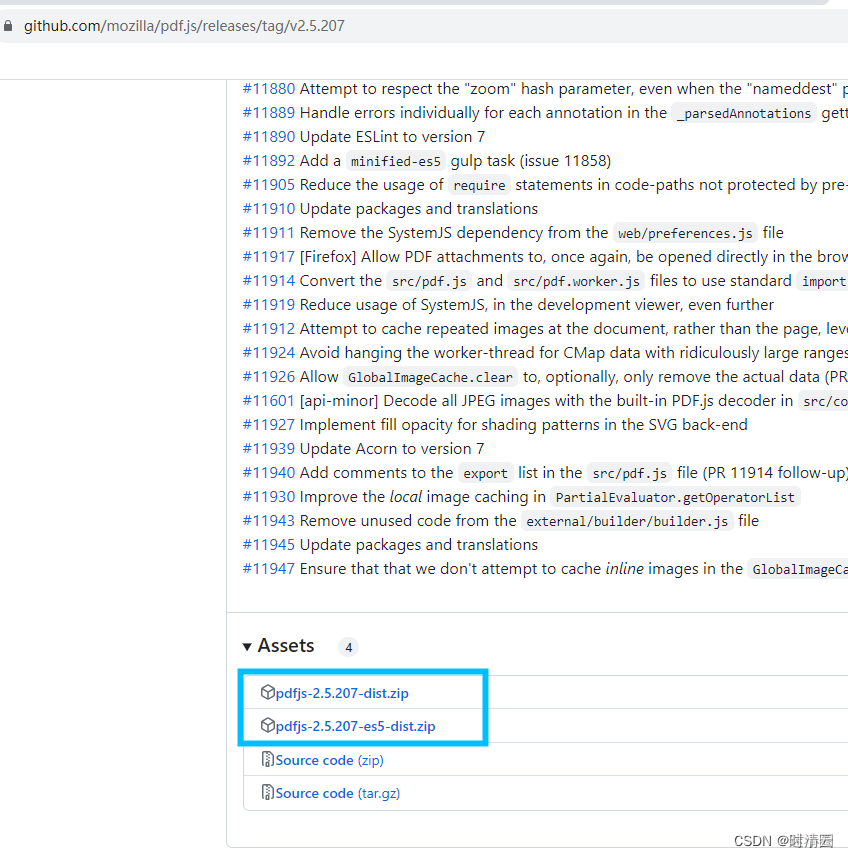Image resolution: width=848 pixels, height=857 pixels.
Task: Click the text Update ESLint to version 7
Action: (x=392, y=137)
